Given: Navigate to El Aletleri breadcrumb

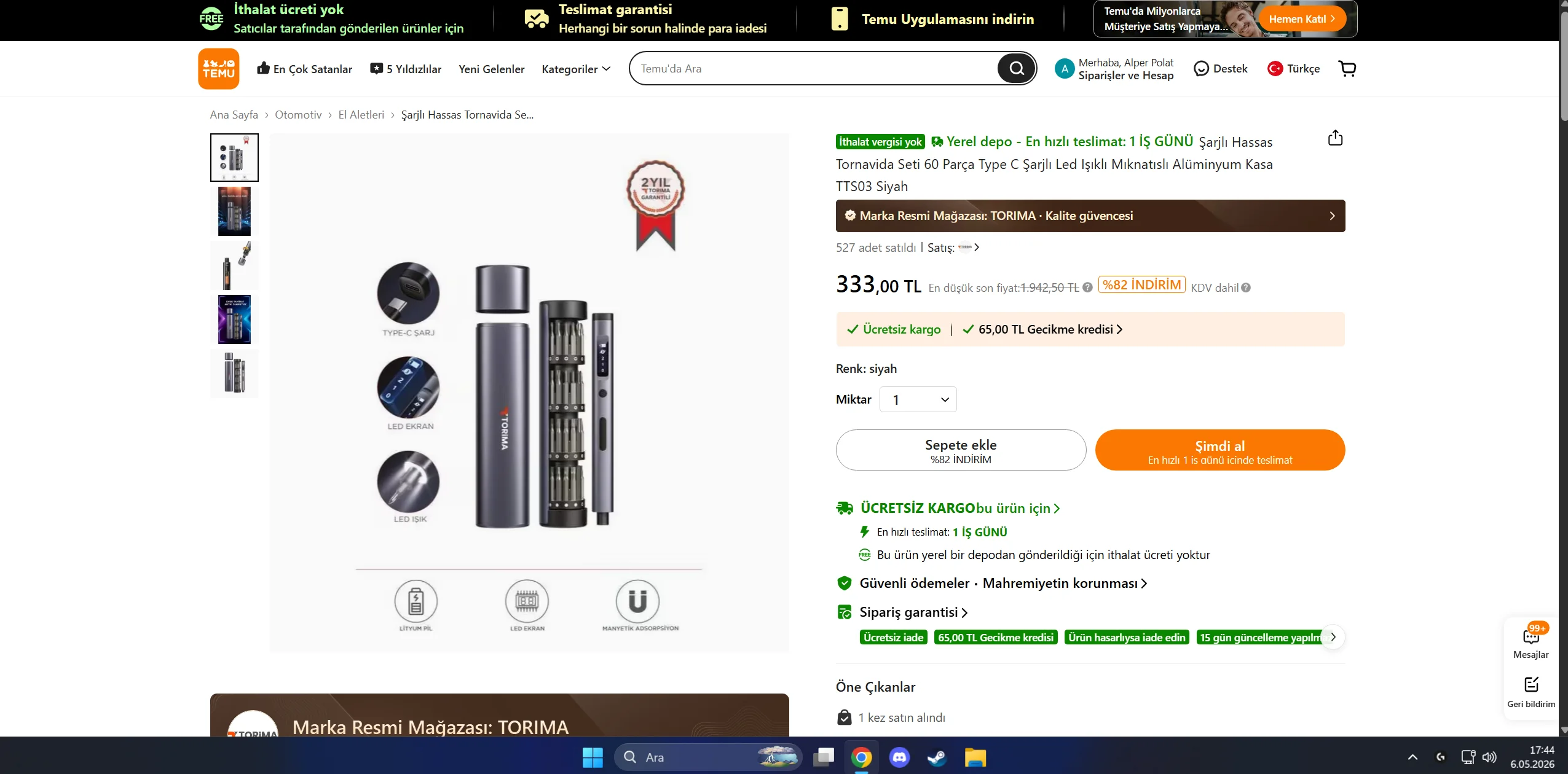Looking at the screenshot, I should click(361, 115).
